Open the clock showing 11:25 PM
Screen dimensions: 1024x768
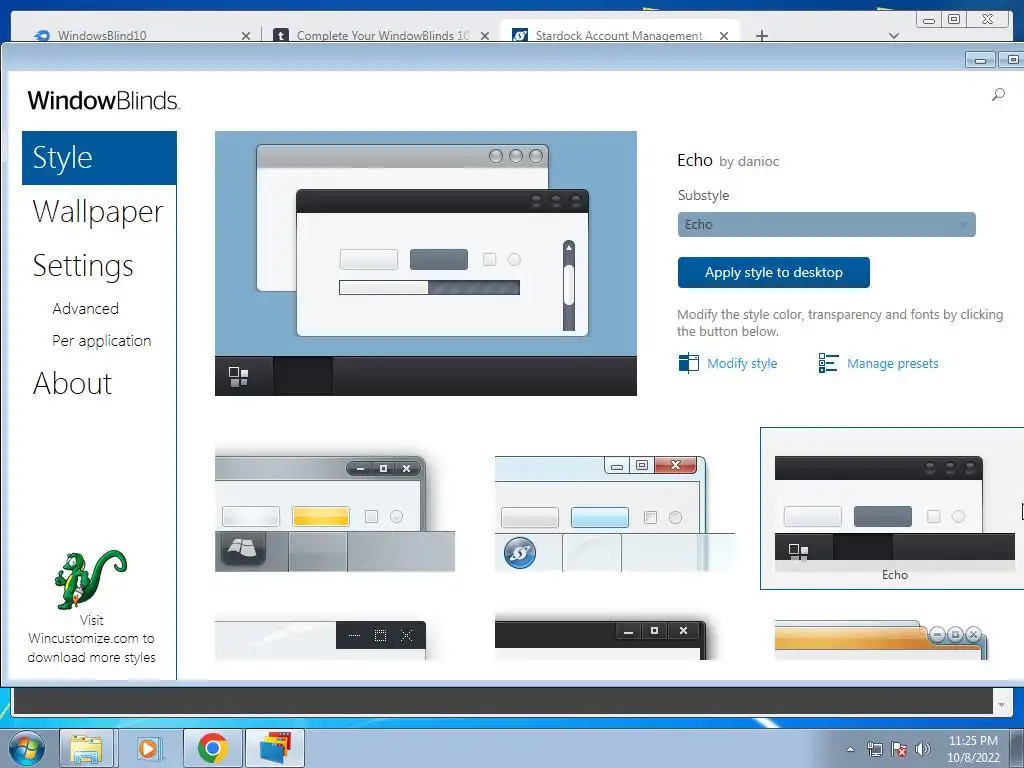pyautogui.click(x=973, y=749)
